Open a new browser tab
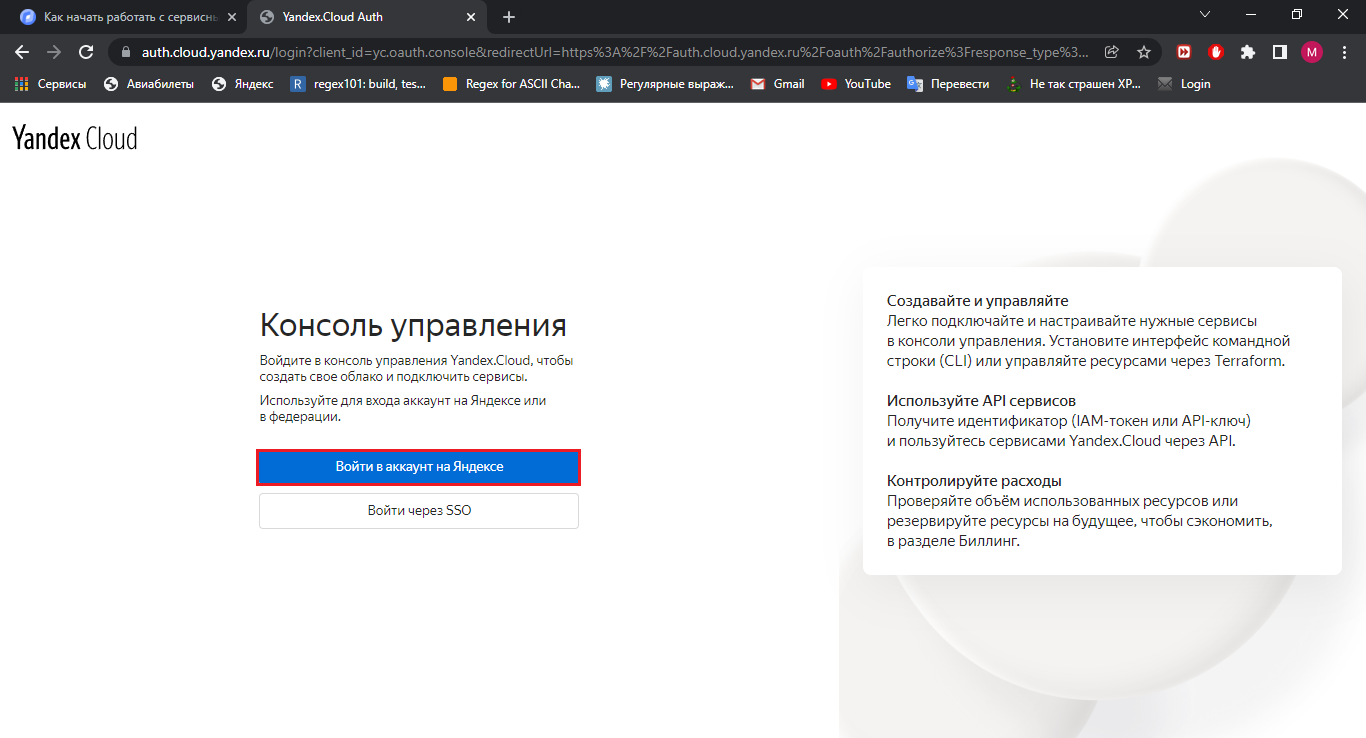The height and width of the screenshot is (738, 1366). tap(509, 17)
